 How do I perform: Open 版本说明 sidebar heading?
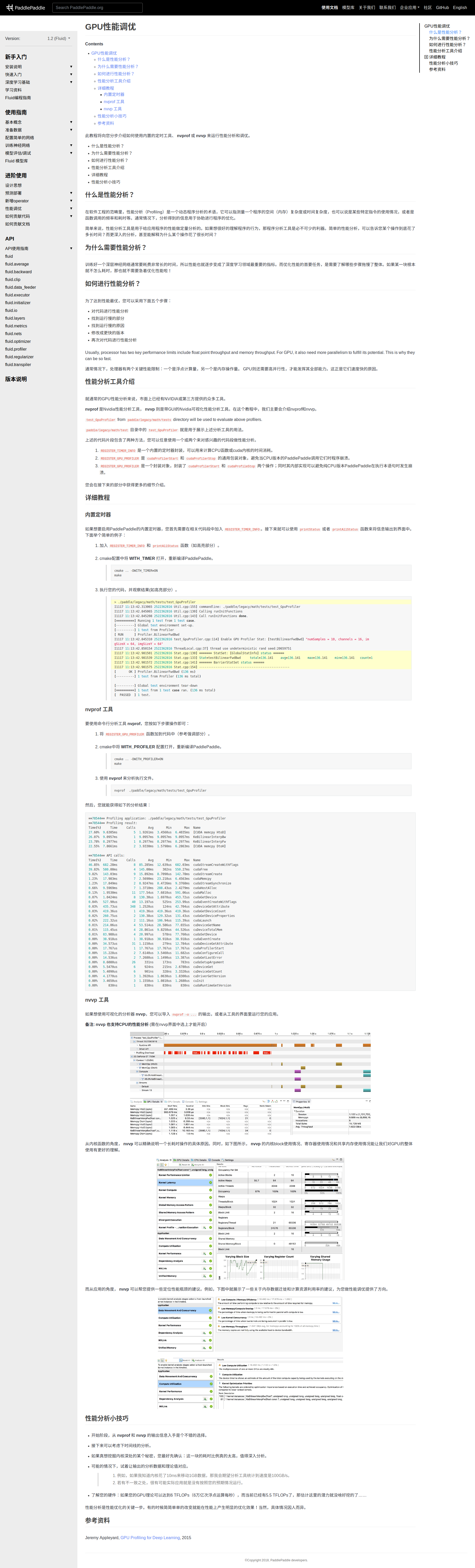[x=16, y=379]
